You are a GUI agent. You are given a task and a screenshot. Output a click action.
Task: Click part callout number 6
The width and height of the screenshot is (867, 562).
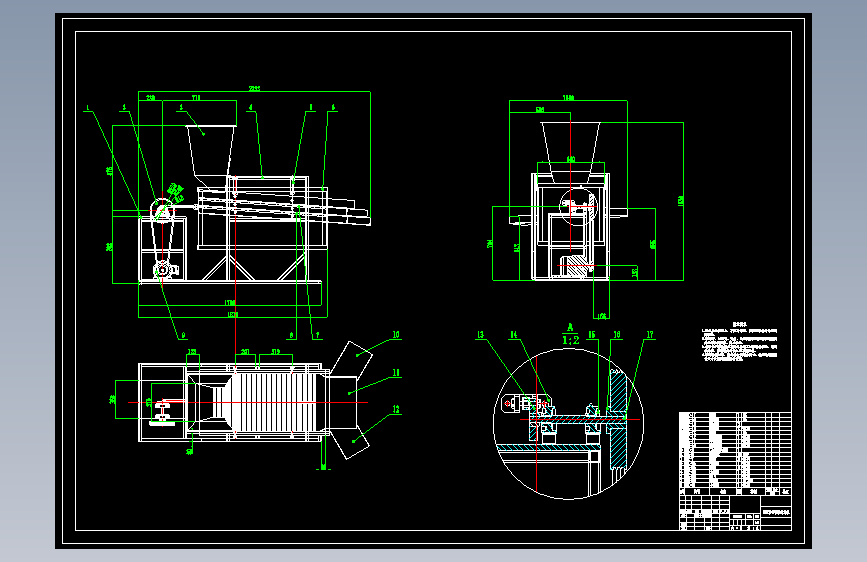point(333,107)
